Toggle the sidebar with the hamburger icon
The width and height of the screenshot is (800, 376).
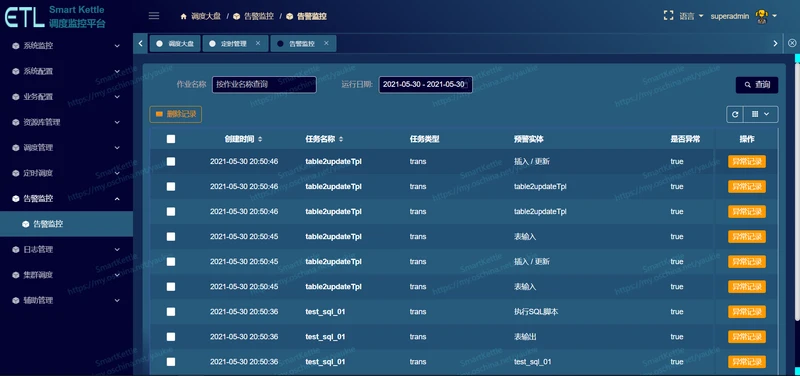154,16
